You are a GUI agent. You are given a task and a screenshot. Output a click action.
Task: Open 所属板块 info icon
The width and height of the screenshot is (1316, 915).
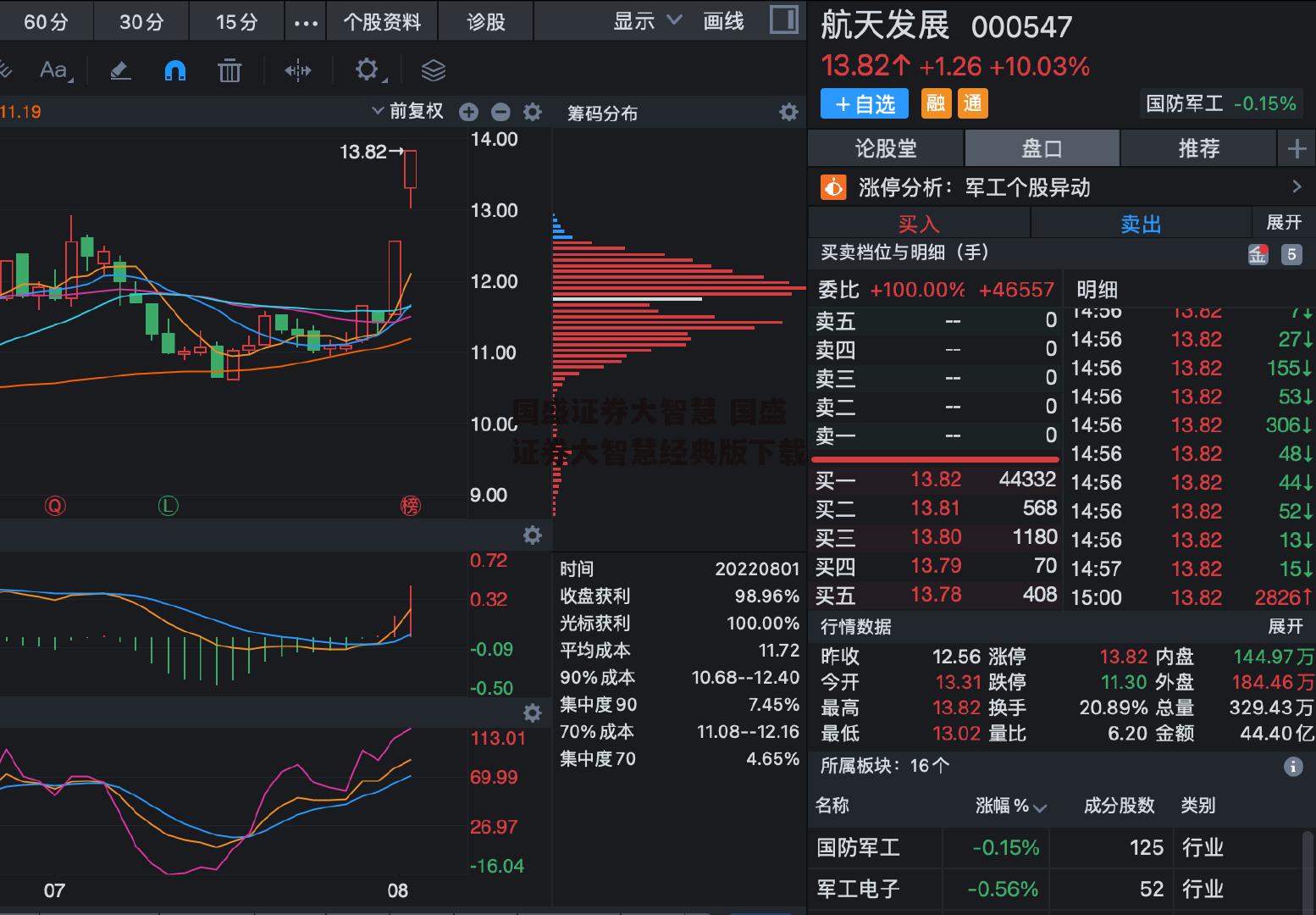[1292, 767]
